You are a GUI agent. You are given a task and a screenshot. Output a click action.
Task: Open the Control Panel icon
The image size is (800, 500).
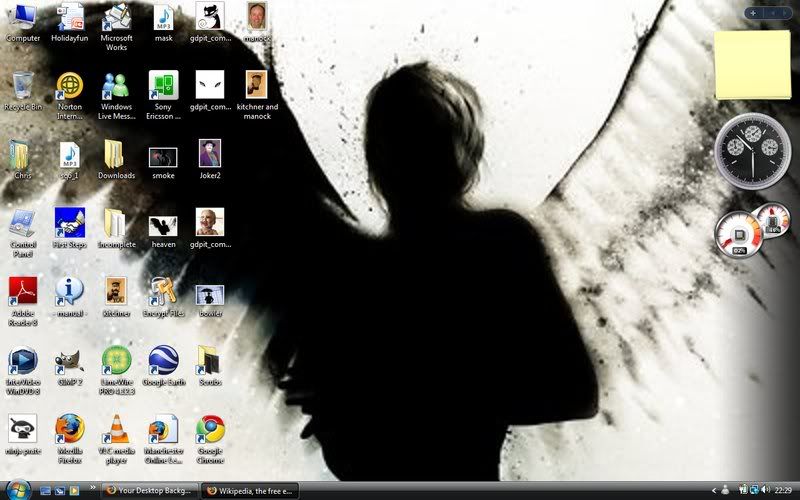point(22,223)
